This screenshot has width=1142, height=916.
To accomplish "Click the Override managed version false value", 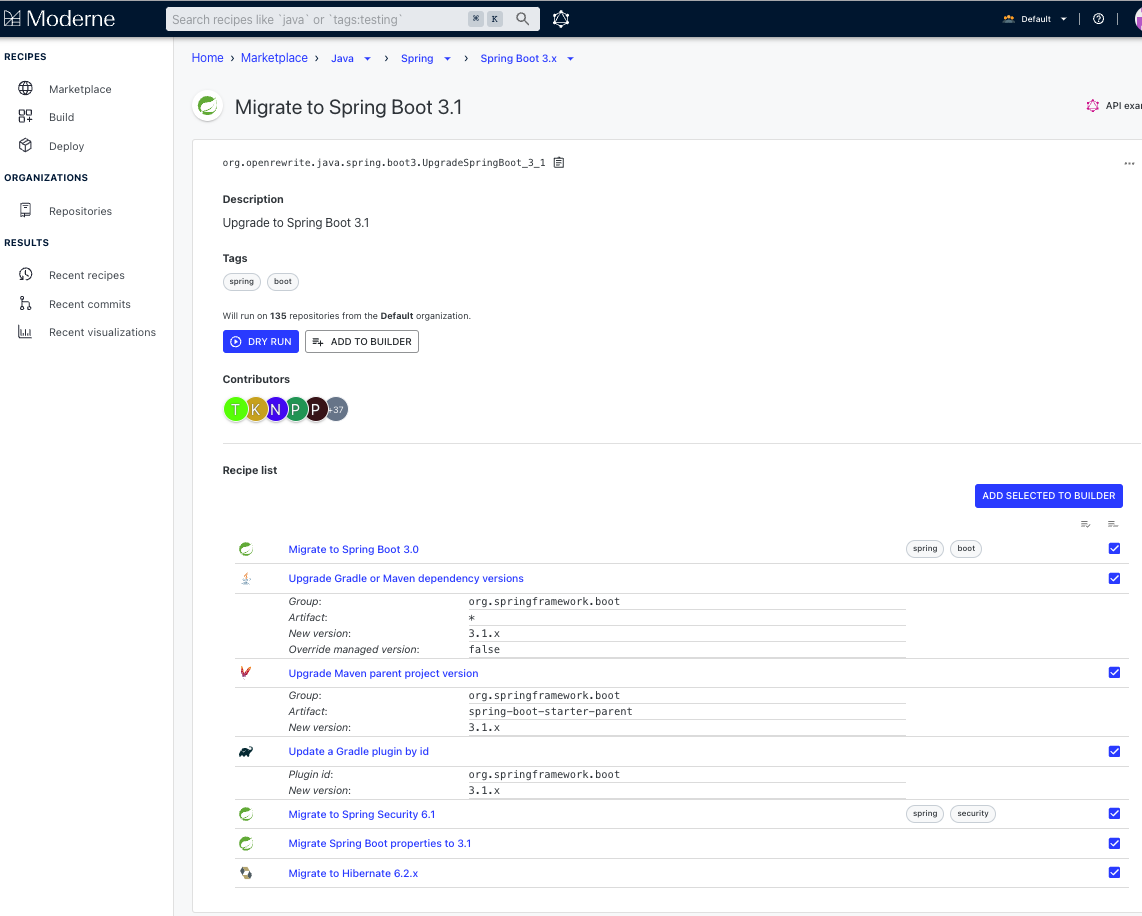I will click(x=484, y=650).
